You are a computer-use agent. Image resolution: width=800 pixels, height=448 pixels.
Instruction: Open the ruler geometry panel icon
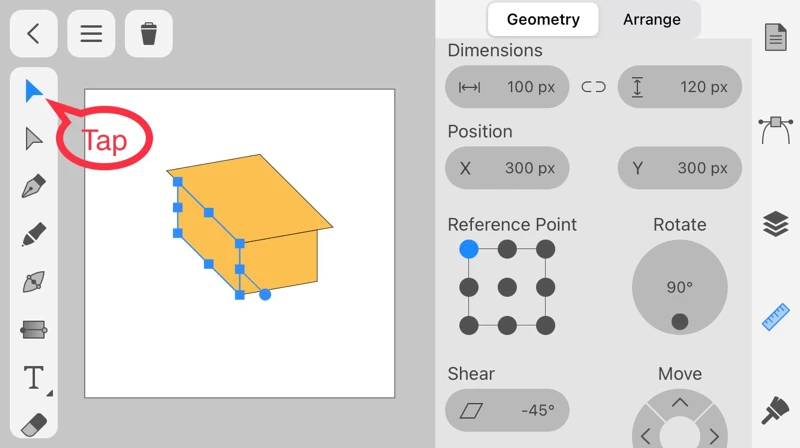(776, 317)
